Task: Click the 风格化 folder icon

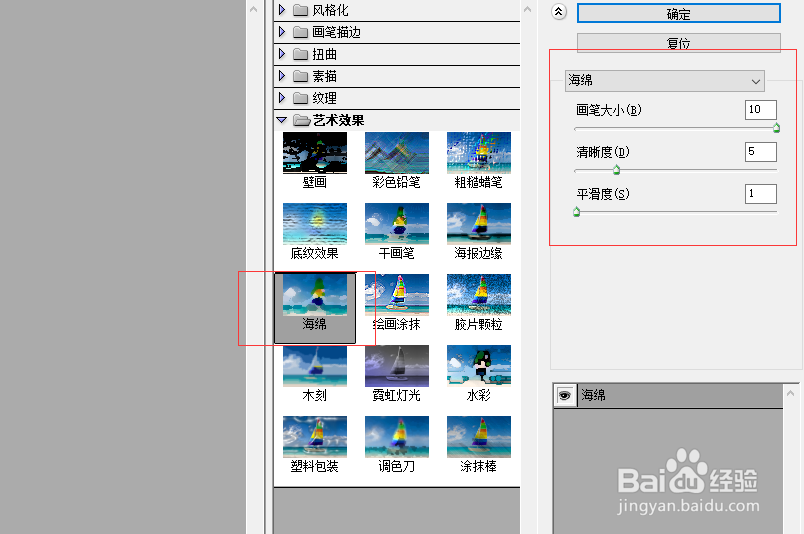Action: (x=300, y=10)
